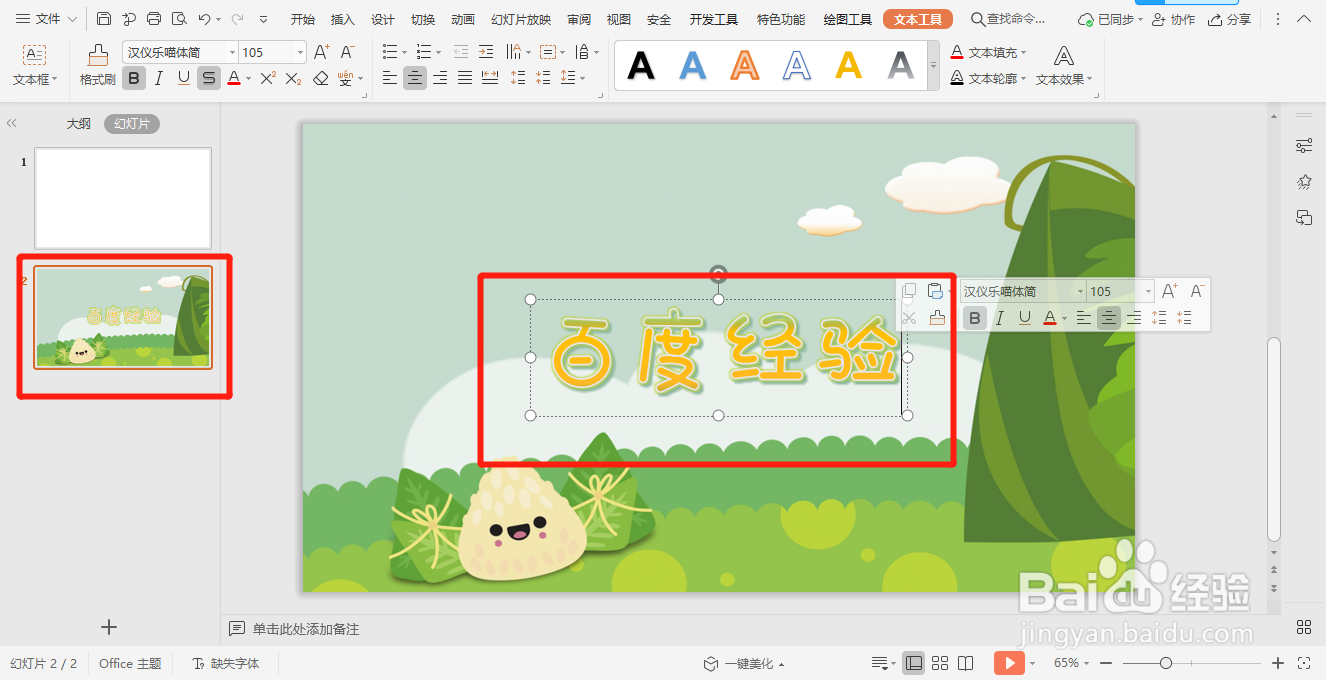The width and height of the screenshot is (1326, 680).
Task: Open the distributed alignment option
Action: 490,78
